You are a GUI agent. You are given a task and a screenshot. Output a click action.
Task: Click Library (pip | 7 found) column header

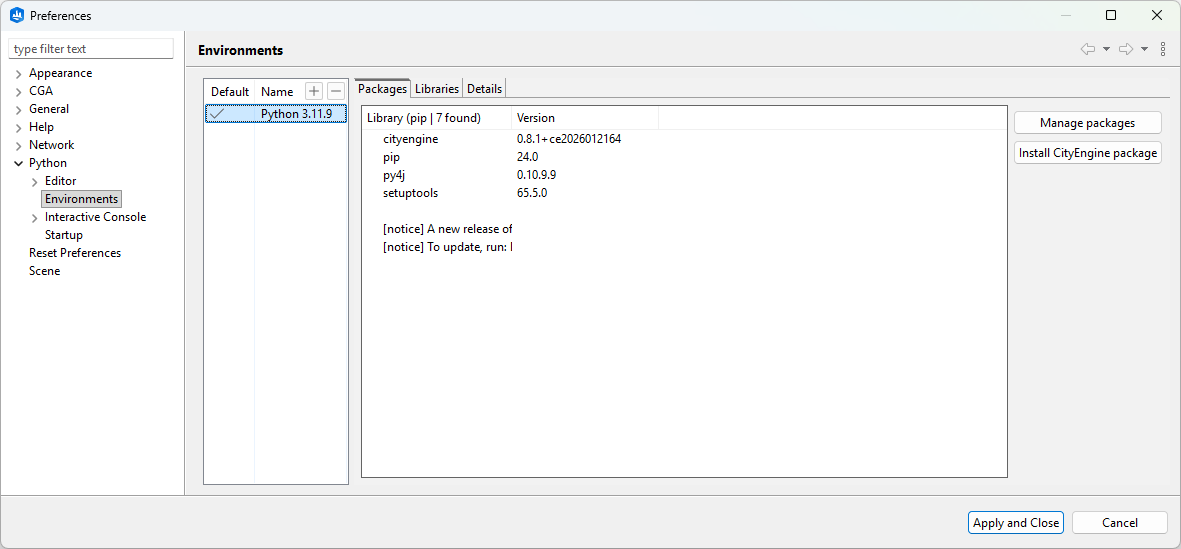tap(437, 118)
